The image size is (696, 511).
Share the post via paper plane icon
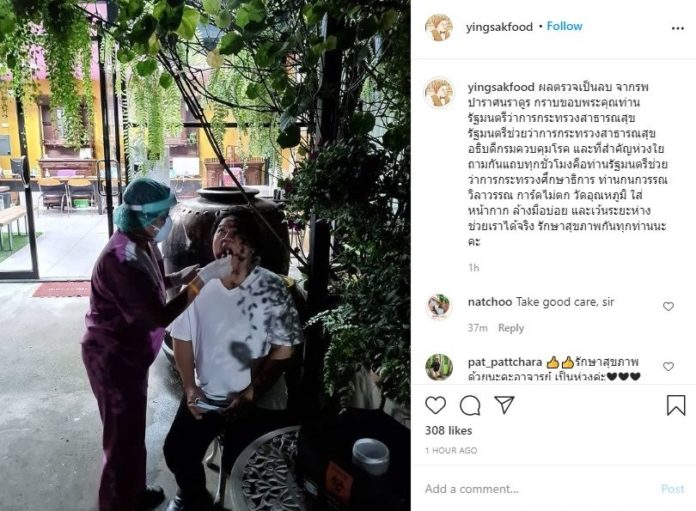coord(504,404)
